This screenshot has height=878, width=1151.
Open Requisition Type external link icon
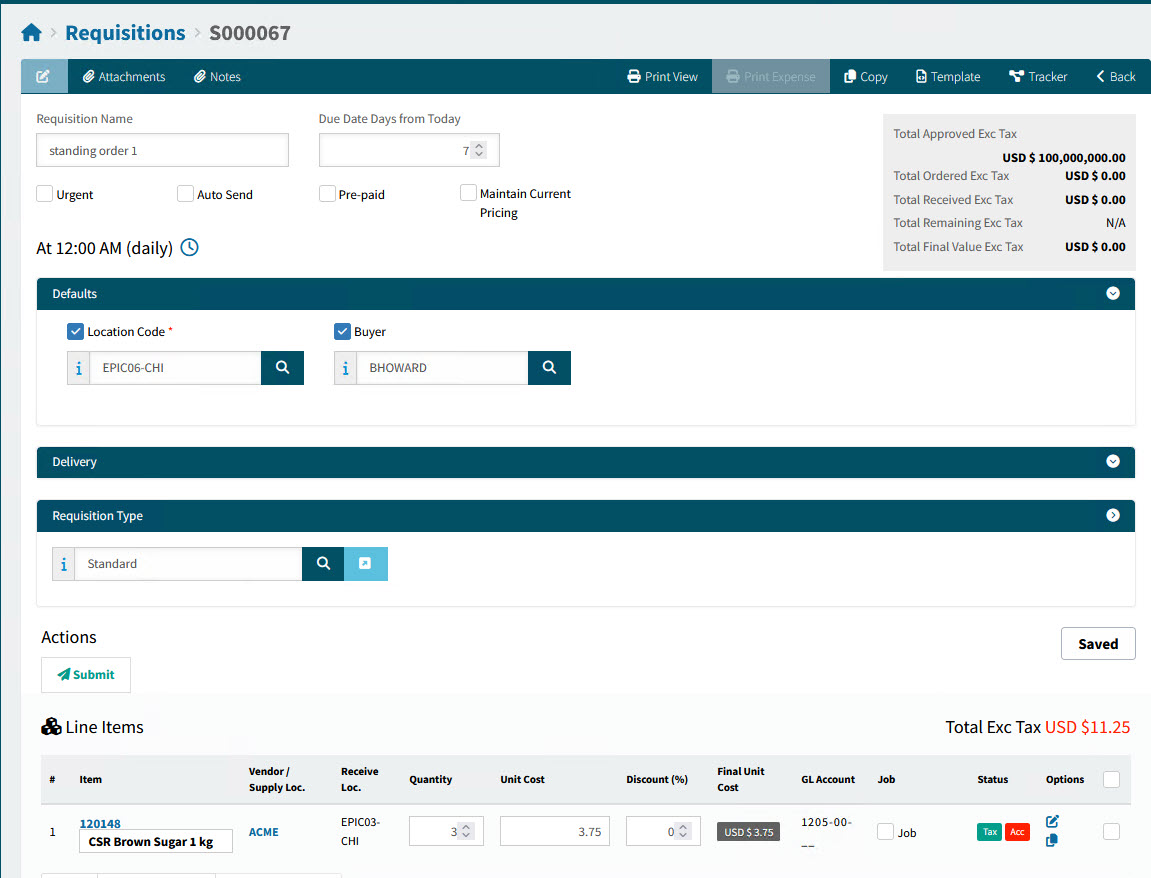point(366,564)
